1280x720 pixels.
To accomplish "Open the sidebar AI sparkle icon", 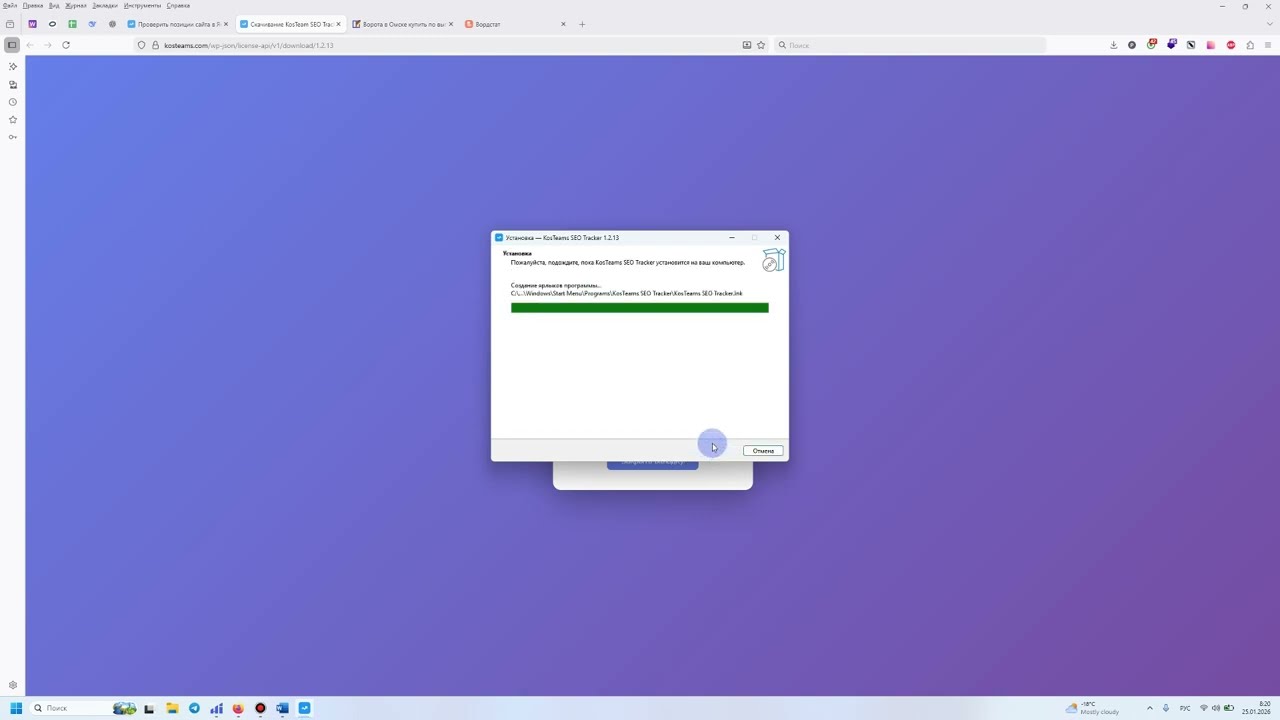I will (13, 66).
